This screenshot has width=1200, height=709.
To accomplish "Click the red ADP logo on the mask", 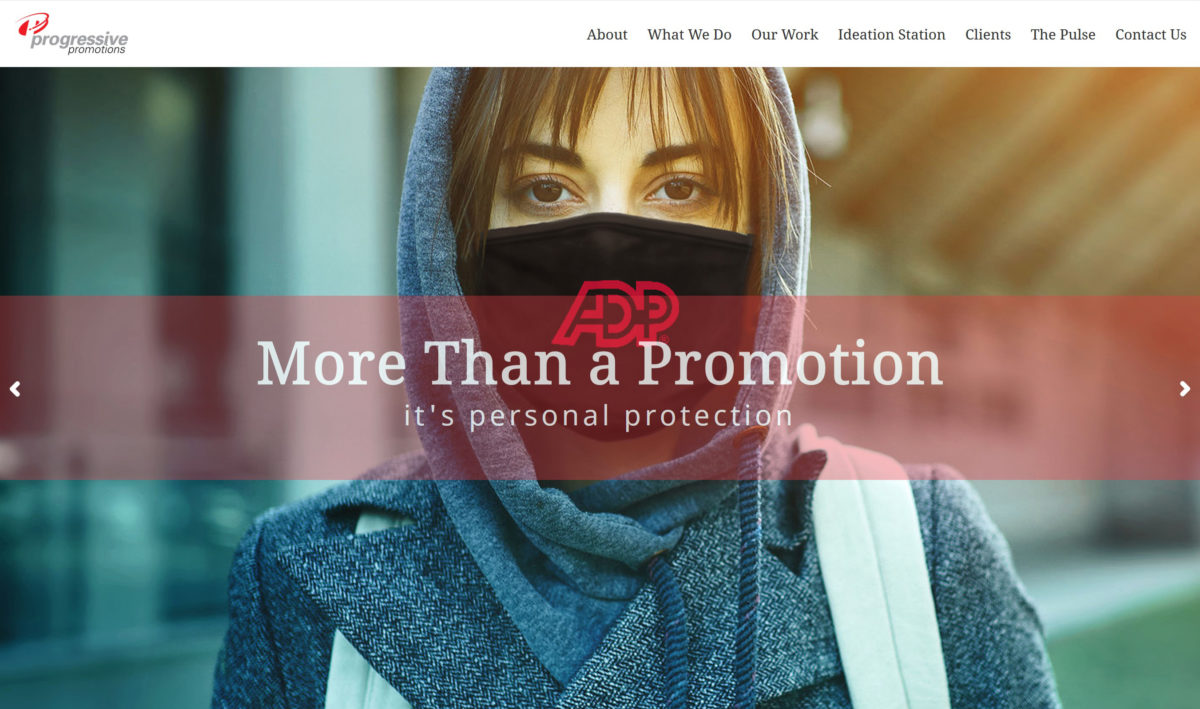I will [x=615, y=313].
